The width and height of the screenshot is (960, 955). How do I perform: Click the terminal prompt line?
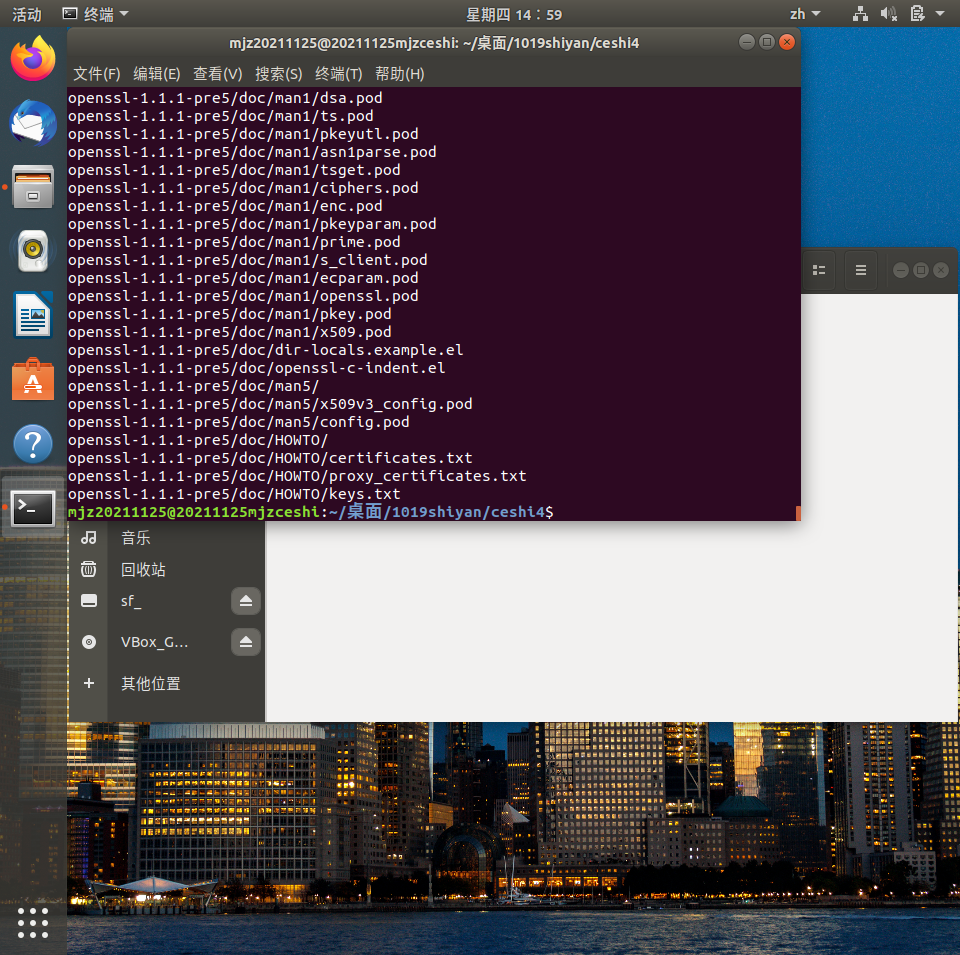pos(310,512)
